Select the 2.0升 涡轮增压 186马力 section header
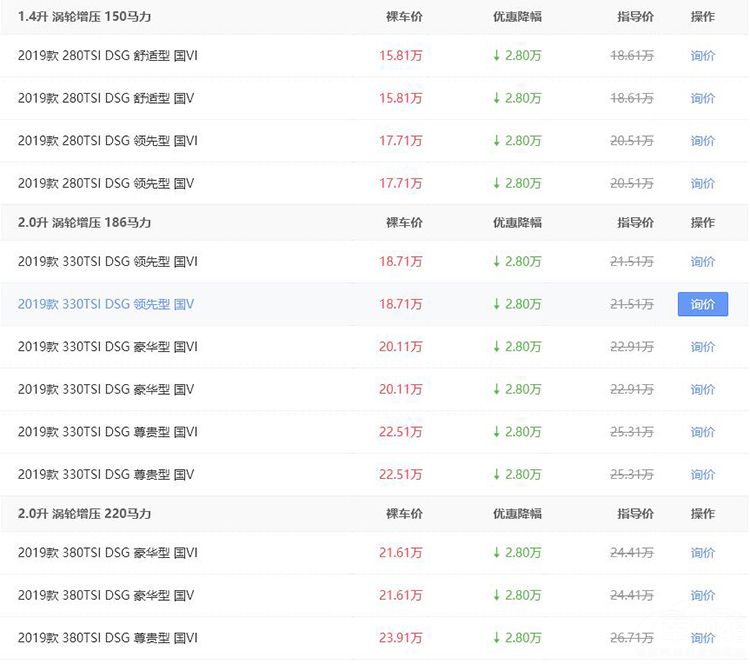The width and height of the screenshot is (750, 664). [x=84, y=222]
